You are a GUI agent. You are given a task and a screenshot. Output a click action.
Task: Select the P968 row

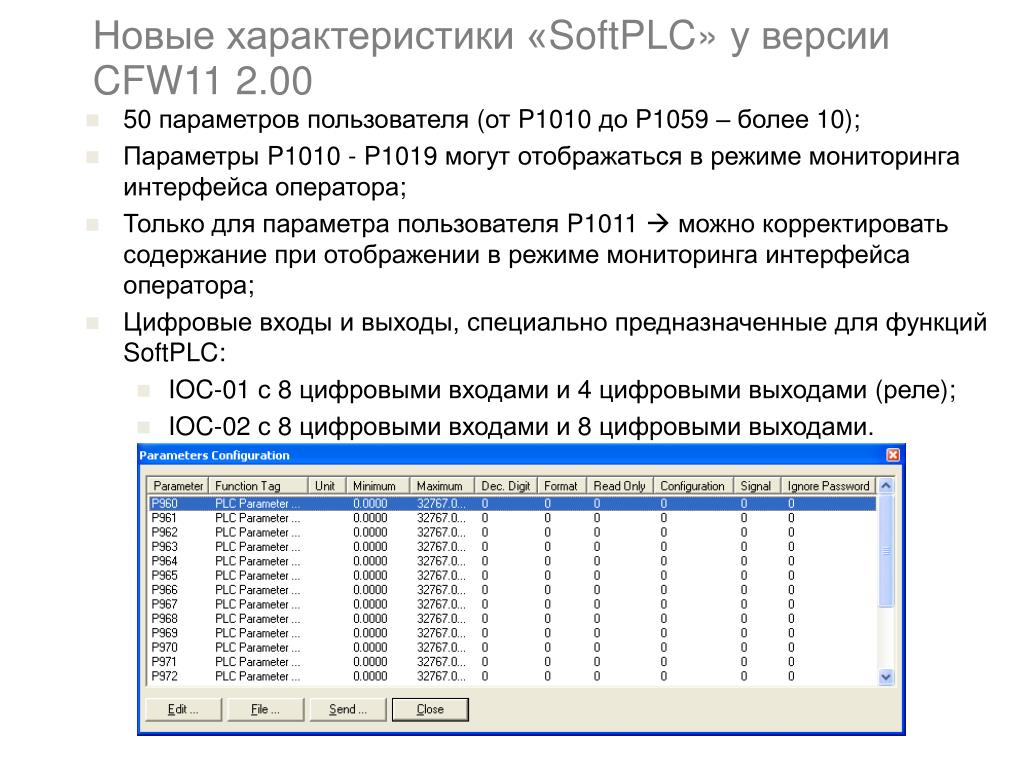tap(513, 618)
